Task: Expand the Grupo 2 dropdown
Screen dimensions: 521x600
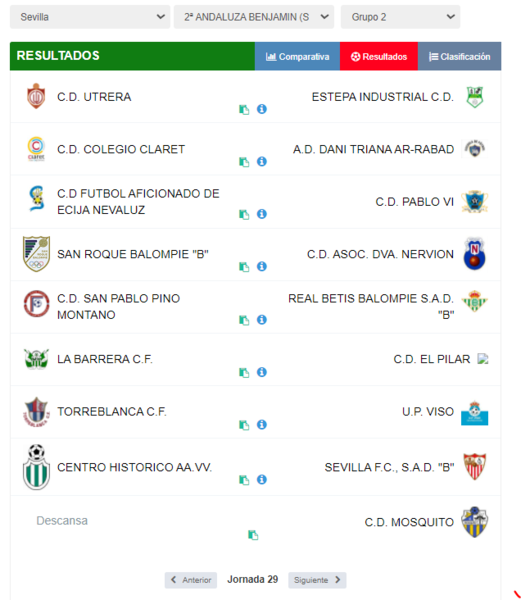Action: coord(401,17)
